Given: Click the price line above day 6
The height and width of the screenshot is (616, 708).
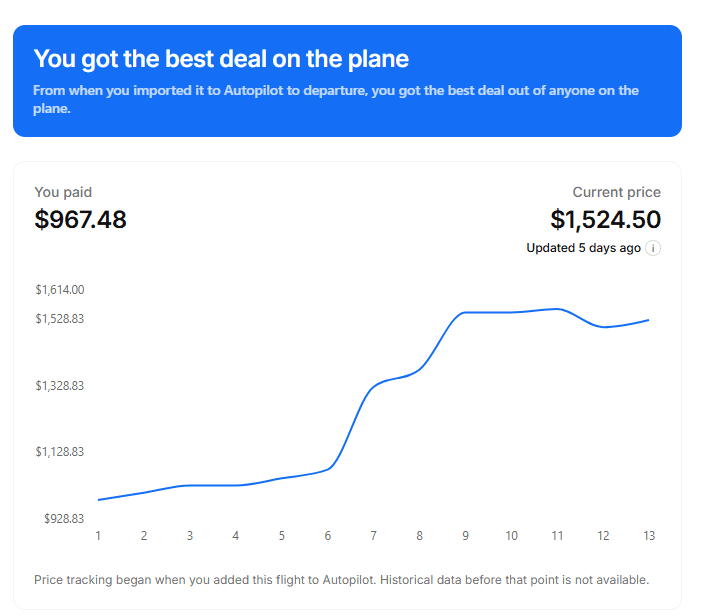Looking at the screenshot, I should tap(327, 468).
